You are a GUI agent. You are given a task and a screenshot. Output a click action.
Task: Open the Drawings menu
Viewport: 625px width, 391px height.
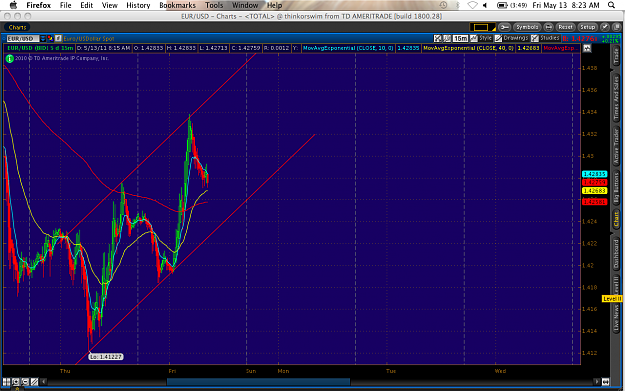(x=512, y=38)
